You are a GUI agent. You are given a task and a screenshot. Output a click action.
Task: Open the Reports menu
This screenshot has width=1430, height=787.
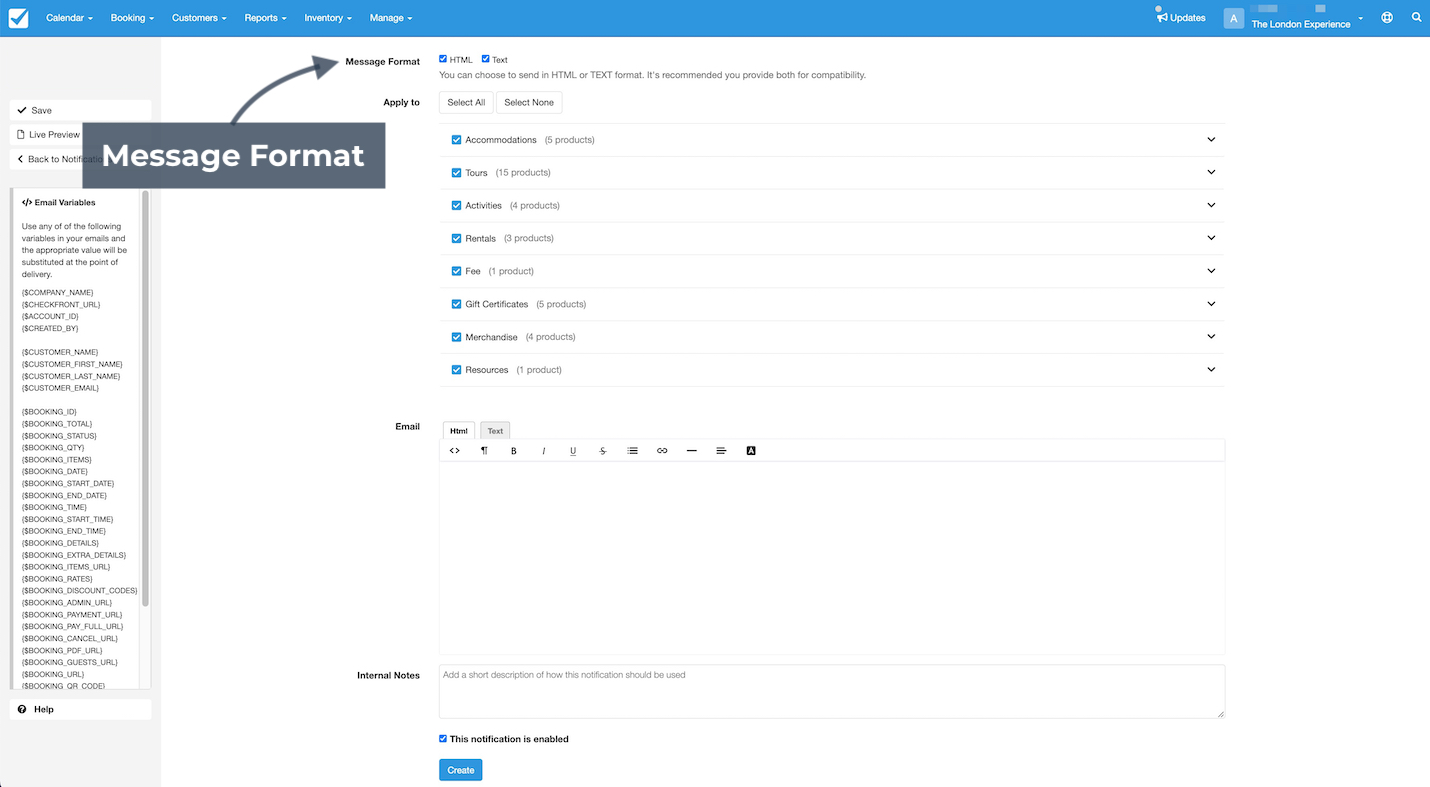pyautogui.click(x=265, y=18)
